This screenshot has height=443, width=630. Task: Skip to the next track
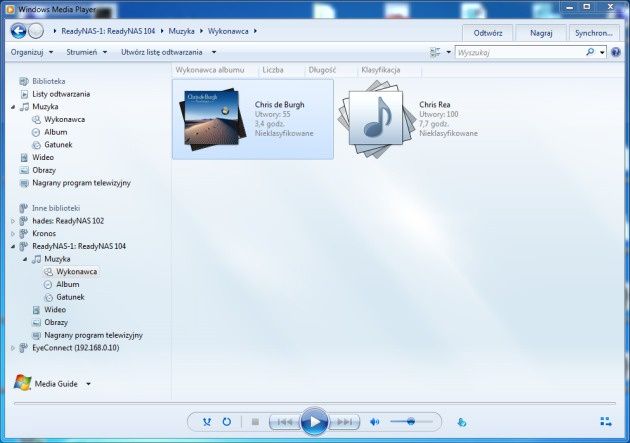[344, 422]
